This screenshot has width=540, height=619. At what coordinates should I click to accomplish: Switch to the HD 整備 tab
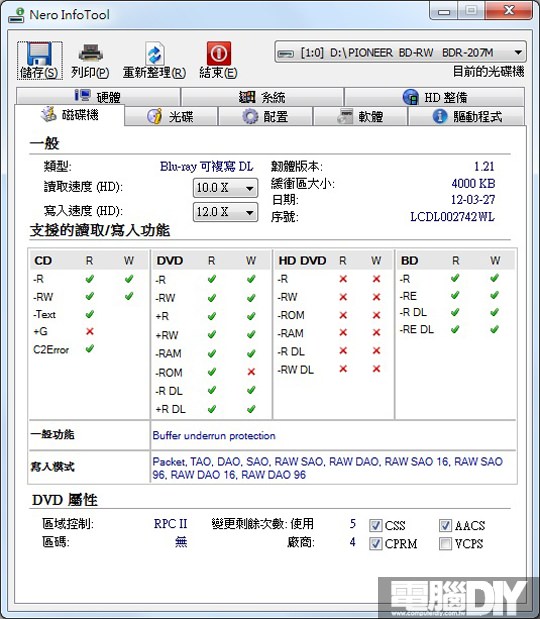tap(434, 97)
